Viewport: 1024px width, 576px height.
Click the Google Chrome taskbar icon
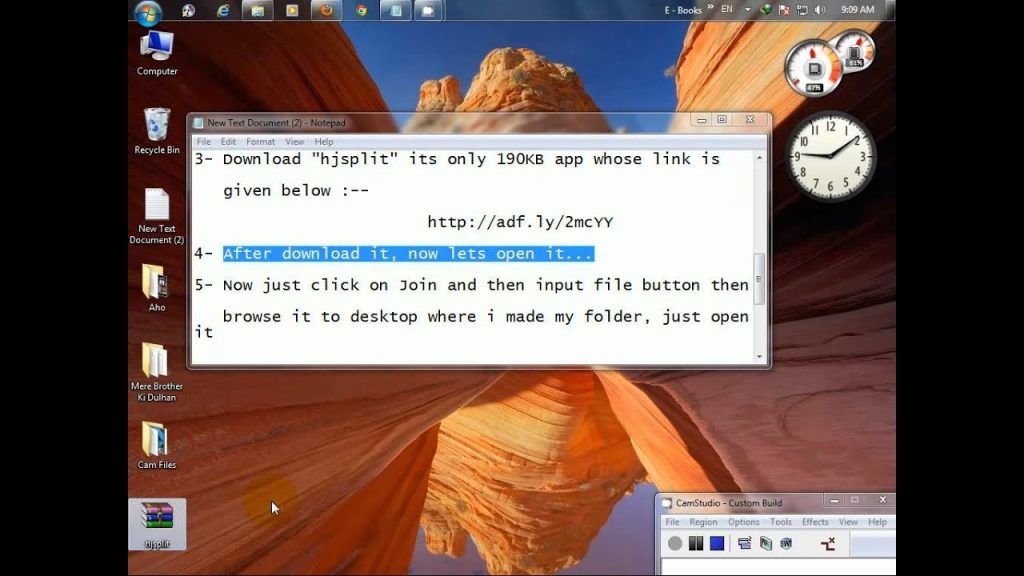click(360, 10)
